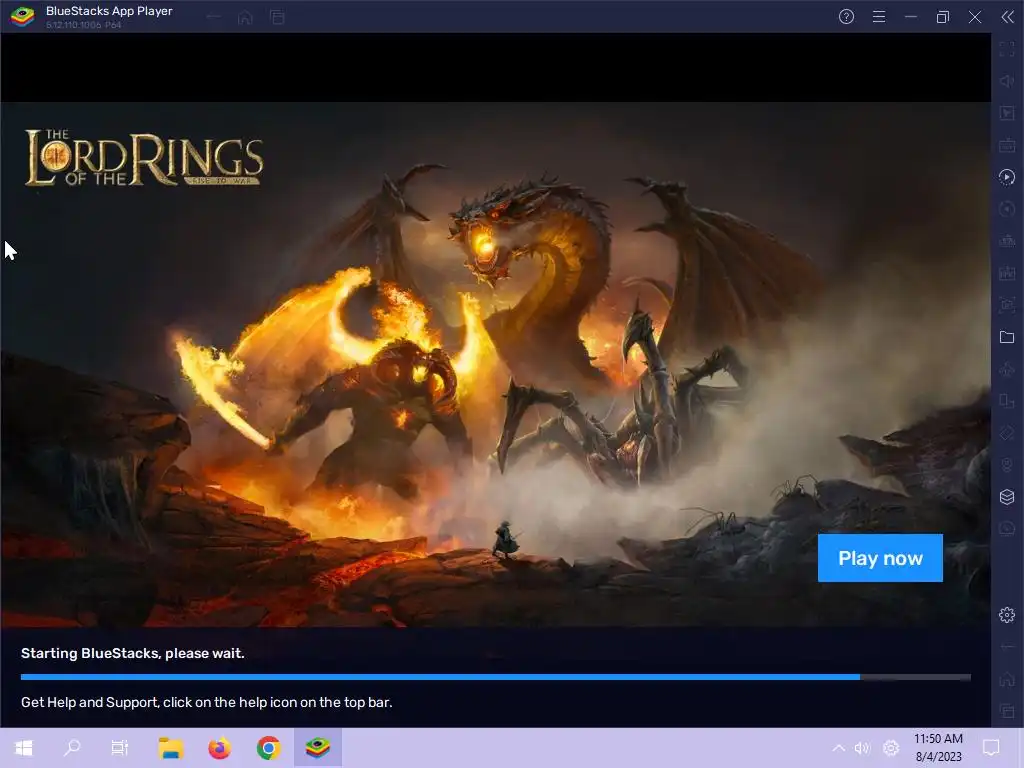Click the Home icon in the title bar
The width and height of the screenshot is (1024, 768).
(245, 18)
